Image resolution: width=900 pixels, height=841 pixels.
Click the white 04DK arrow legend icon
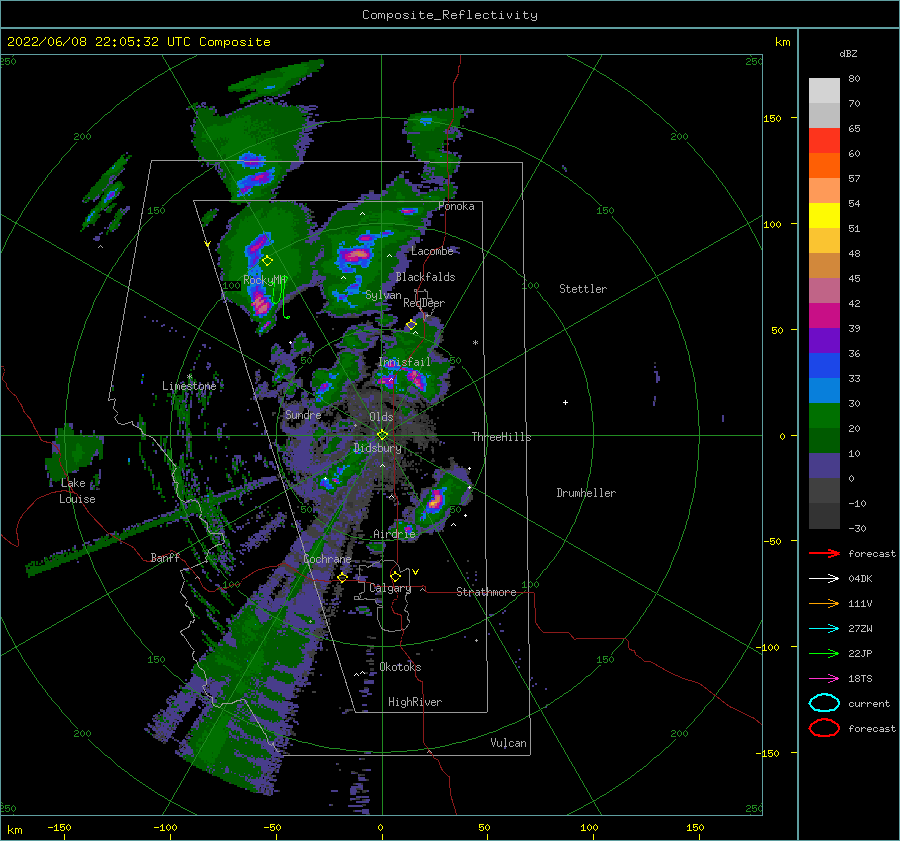coord(824,579)
